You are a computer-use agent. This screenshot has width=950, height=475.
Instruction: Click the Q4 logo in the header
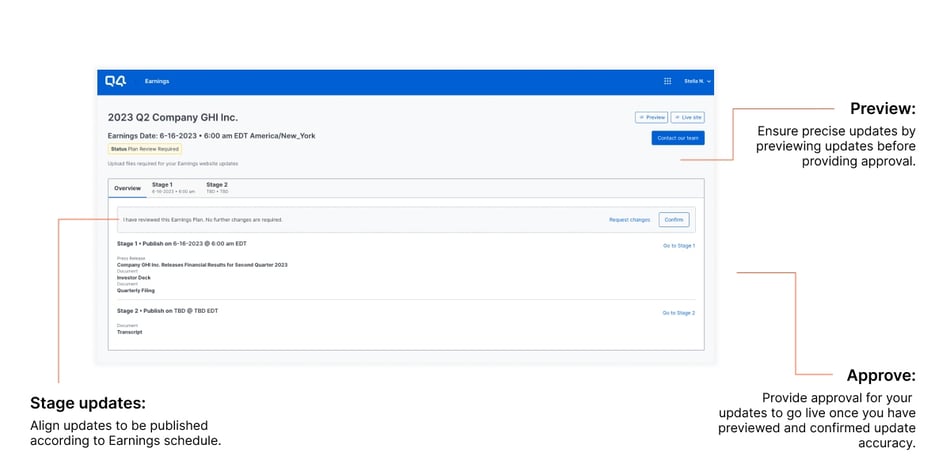[116, 81]
